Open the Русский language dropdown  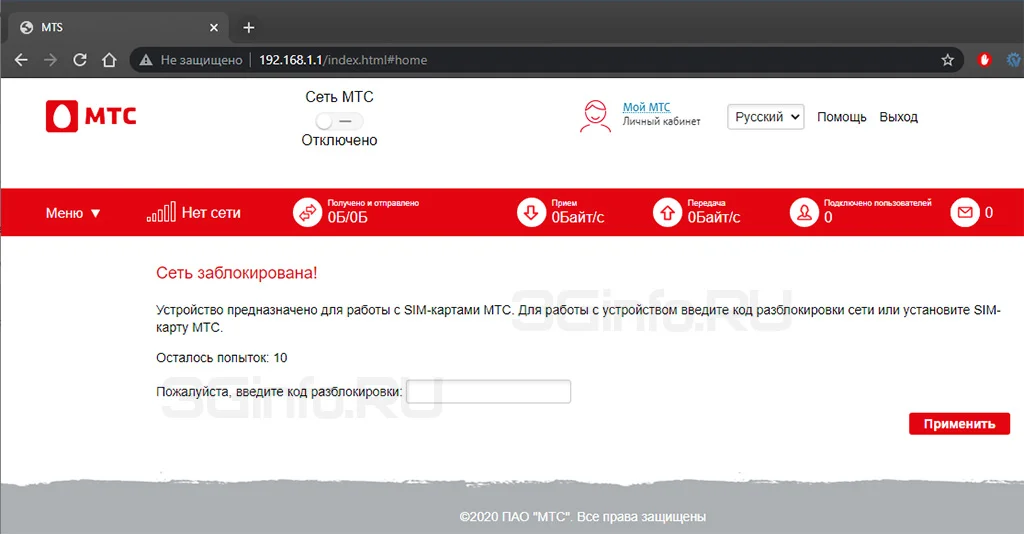765,117
